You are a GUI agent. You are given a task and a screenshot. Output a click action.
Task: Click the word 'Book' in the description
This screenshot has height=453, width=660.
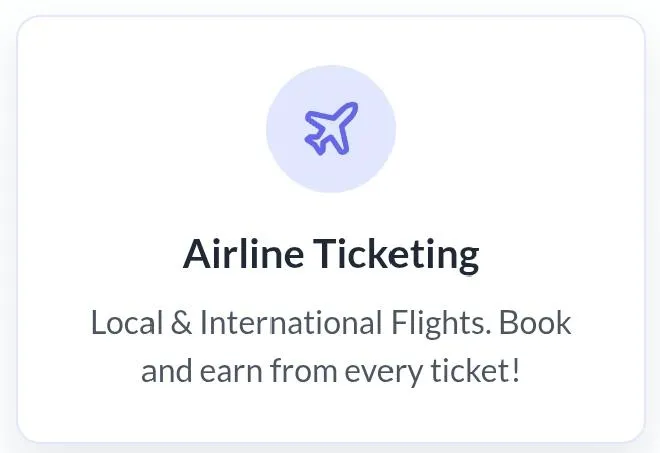tap(535, 323)
